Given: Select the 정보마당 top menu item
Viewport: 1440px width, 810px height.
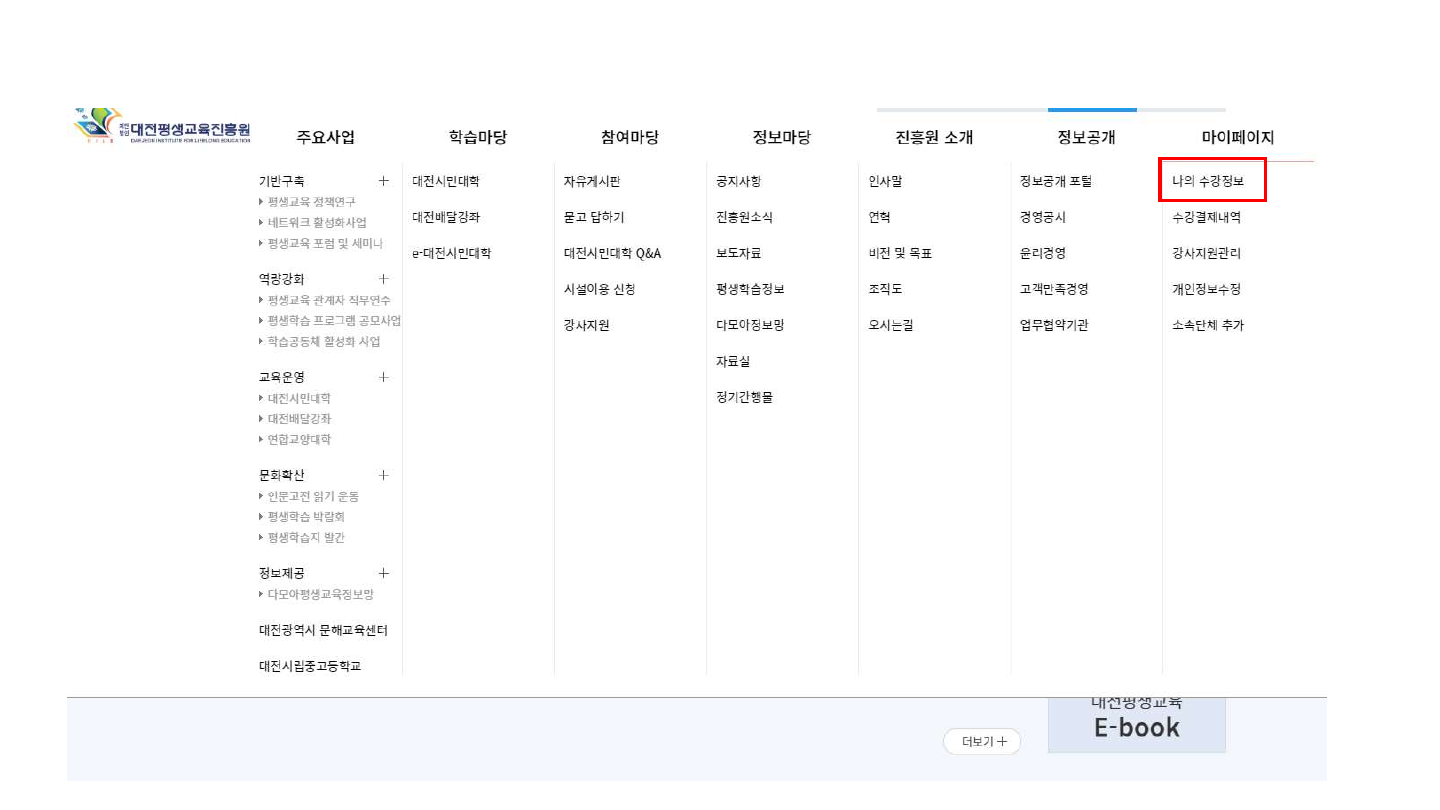Looking at the screenshot, I should point(781,138).
